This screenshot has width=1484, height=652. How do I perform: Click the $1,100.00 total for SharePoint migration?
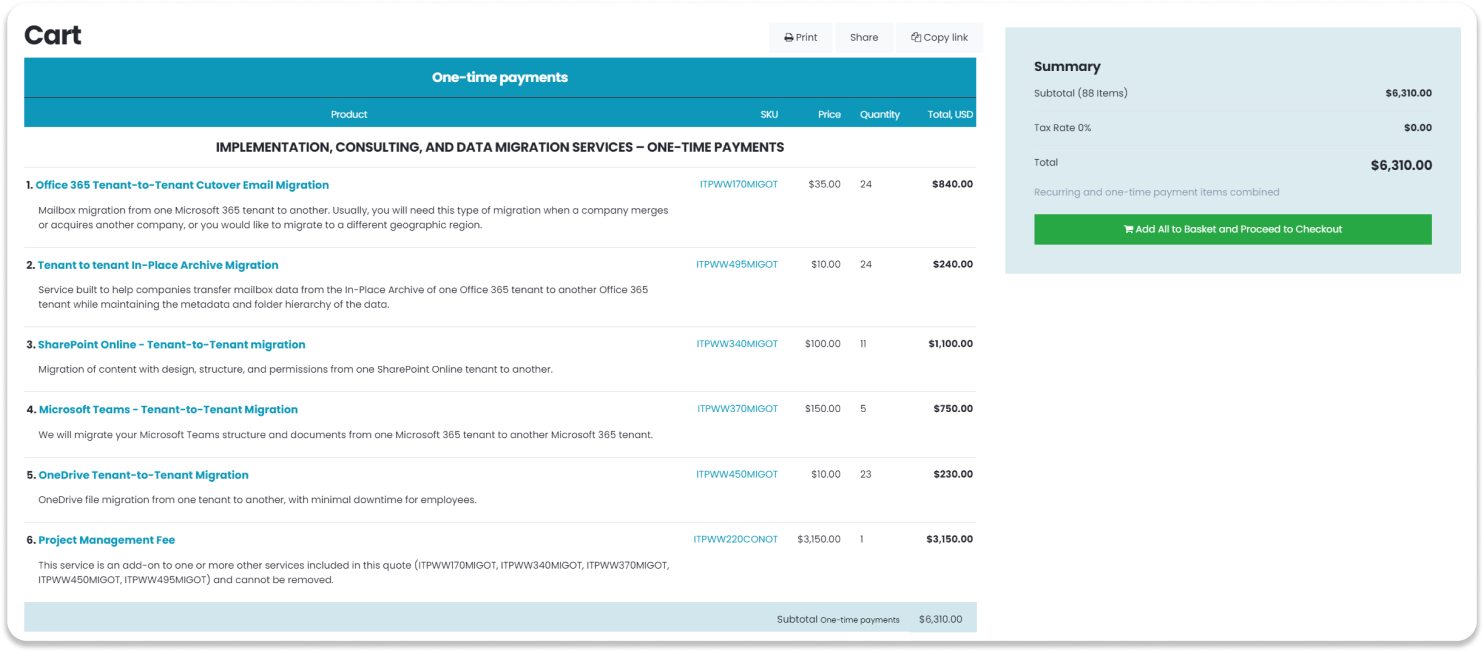coord(950,343)
